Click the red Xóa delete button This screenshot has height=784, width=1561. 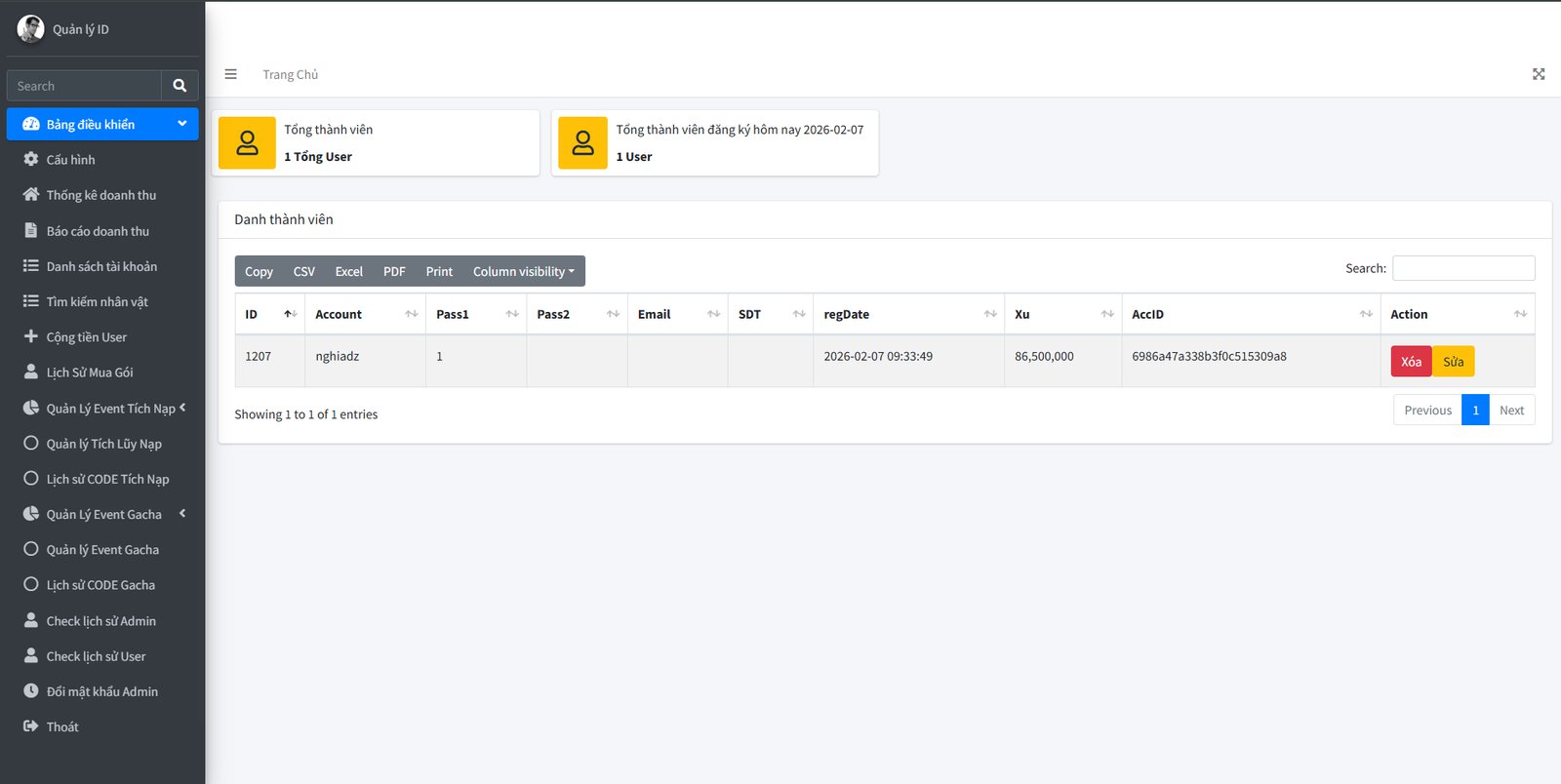[1411, 362]
